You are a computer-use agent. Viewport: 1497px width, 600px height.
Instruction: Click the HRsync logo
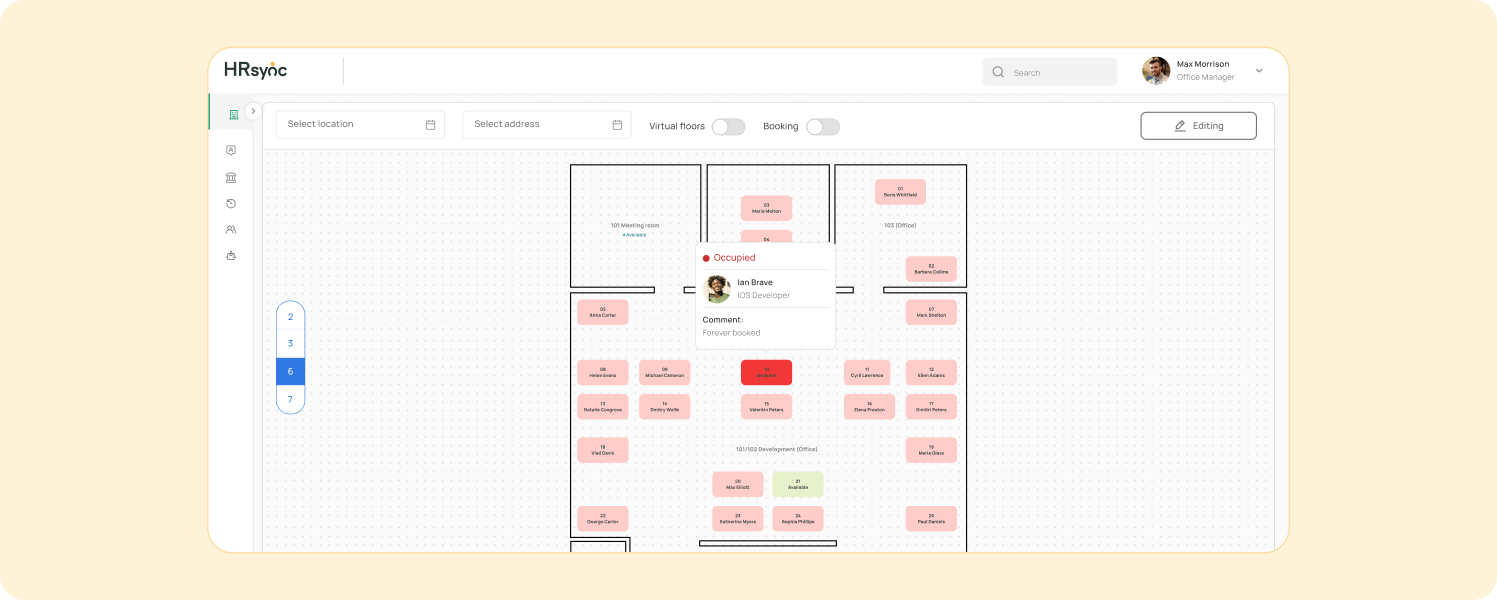[x=256, y=70]
